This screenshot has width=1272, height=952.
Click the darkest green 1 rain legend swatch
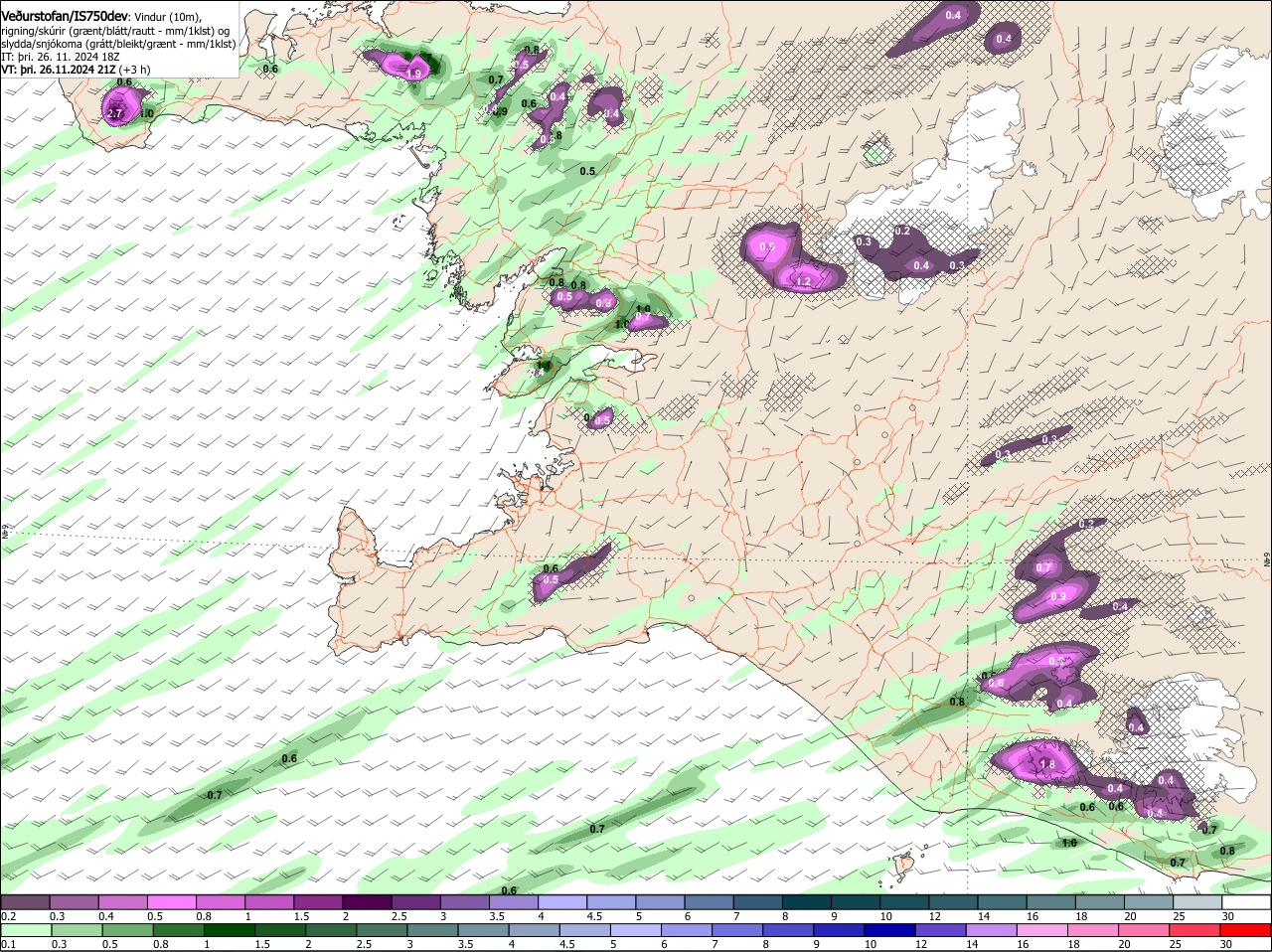pos(227,930)
